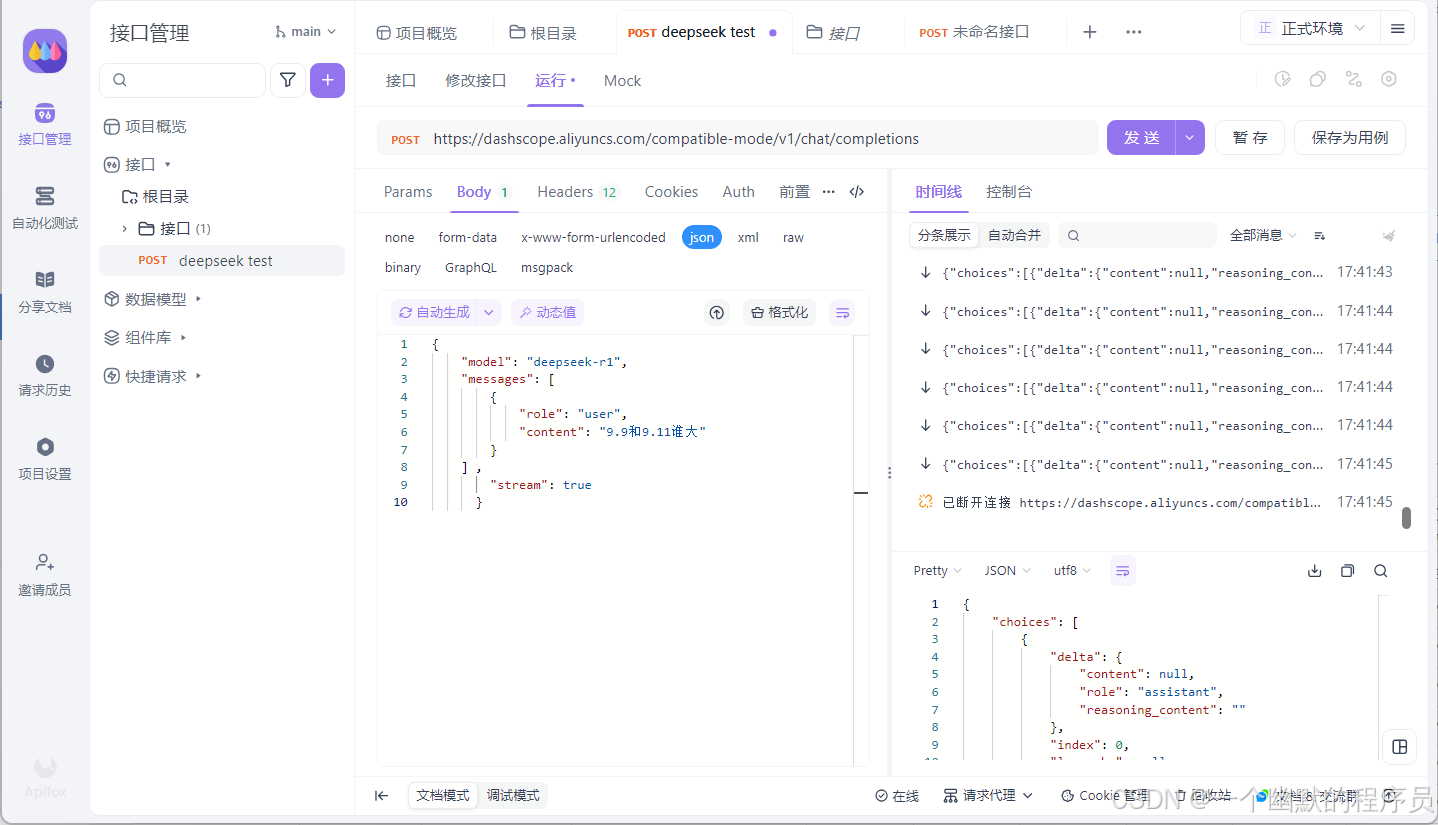Viewport: 1438px width, 825px height.
Task: Toggle the layout panel icon bottom right
Action: [x=1400, y=747]
